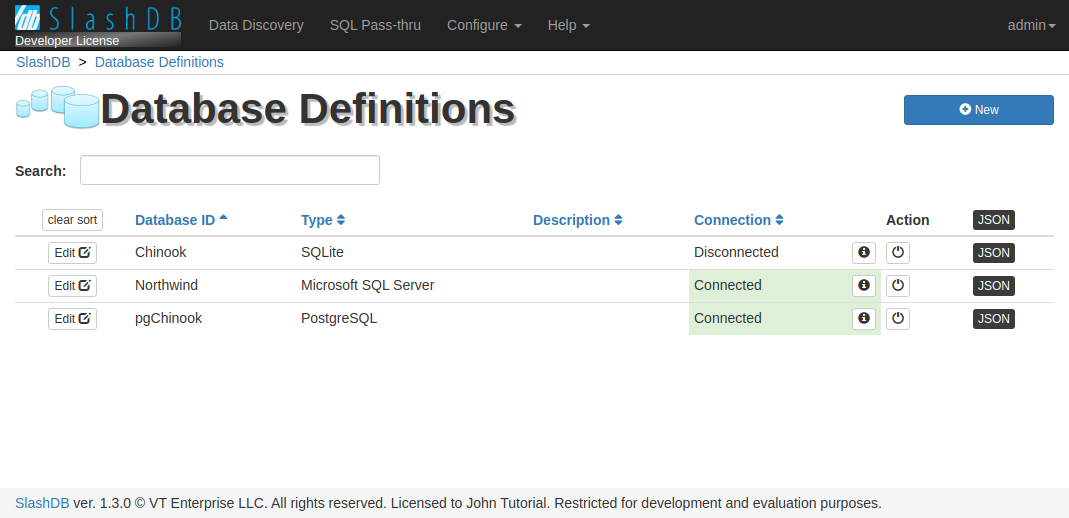Click Database Definitions breadcrumb link

(160, 62)
